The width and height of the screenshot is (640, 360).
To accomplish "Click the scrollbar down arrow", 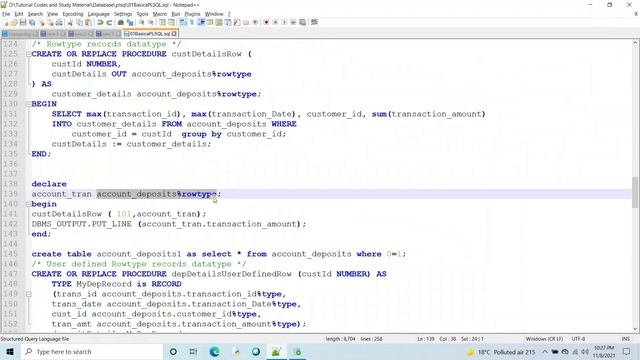I will point(636,329).
